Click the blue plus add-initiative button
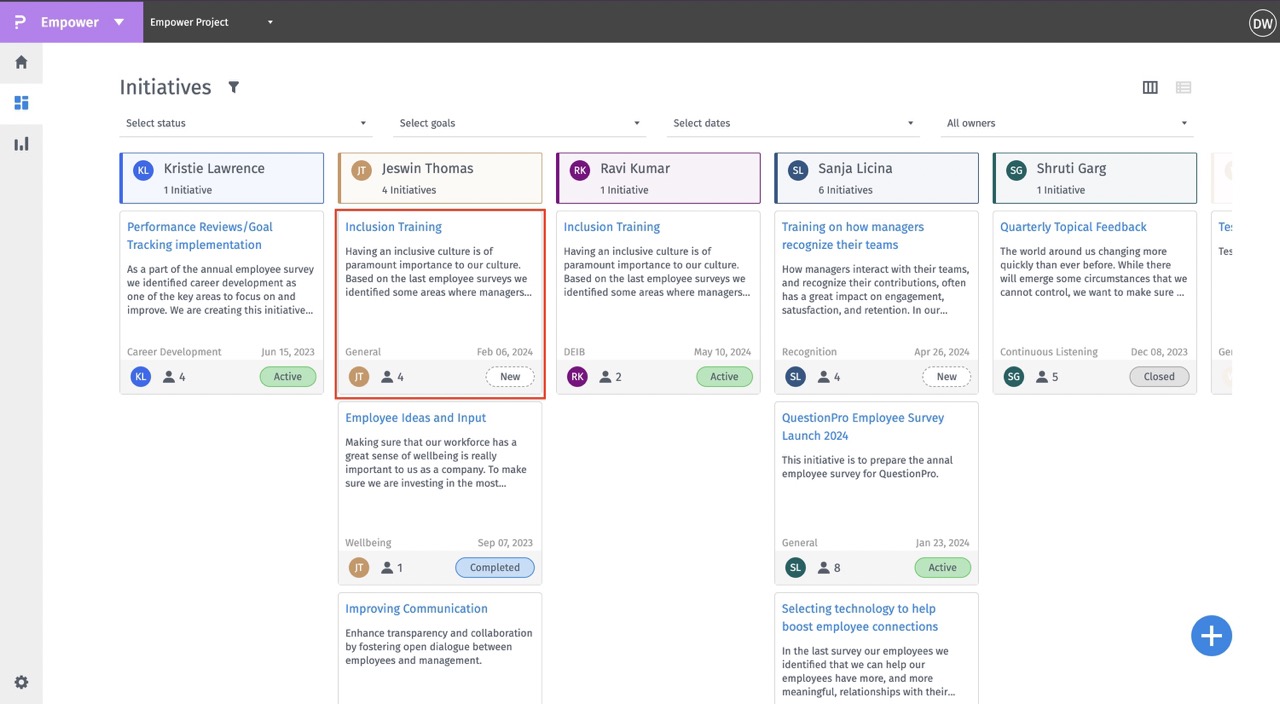Screen dimensions: 1280x704 point(1211,635)
